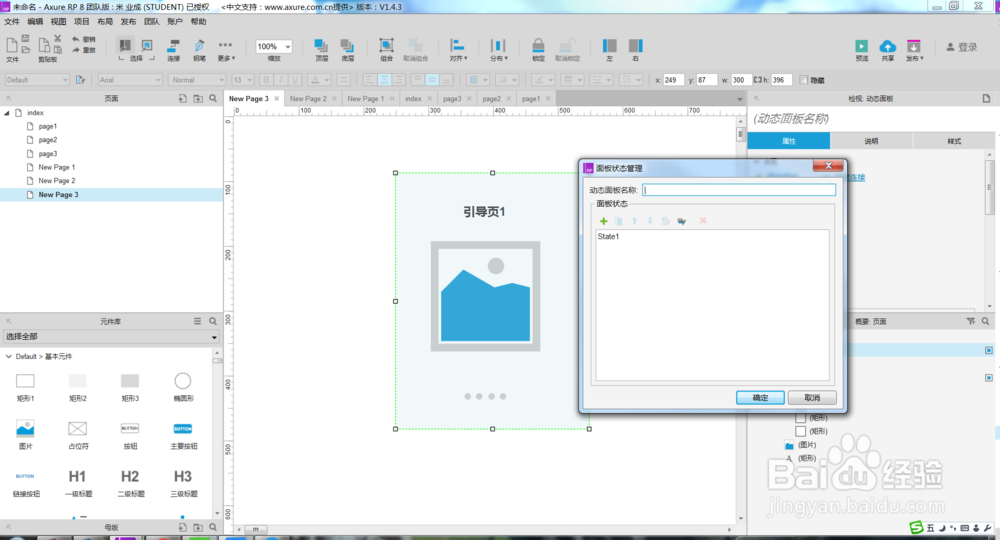Image resolution: width=1000 pixels, height=540 pixels.
Task: Undo last action (撤销)
Action: (x=83, y=40)
